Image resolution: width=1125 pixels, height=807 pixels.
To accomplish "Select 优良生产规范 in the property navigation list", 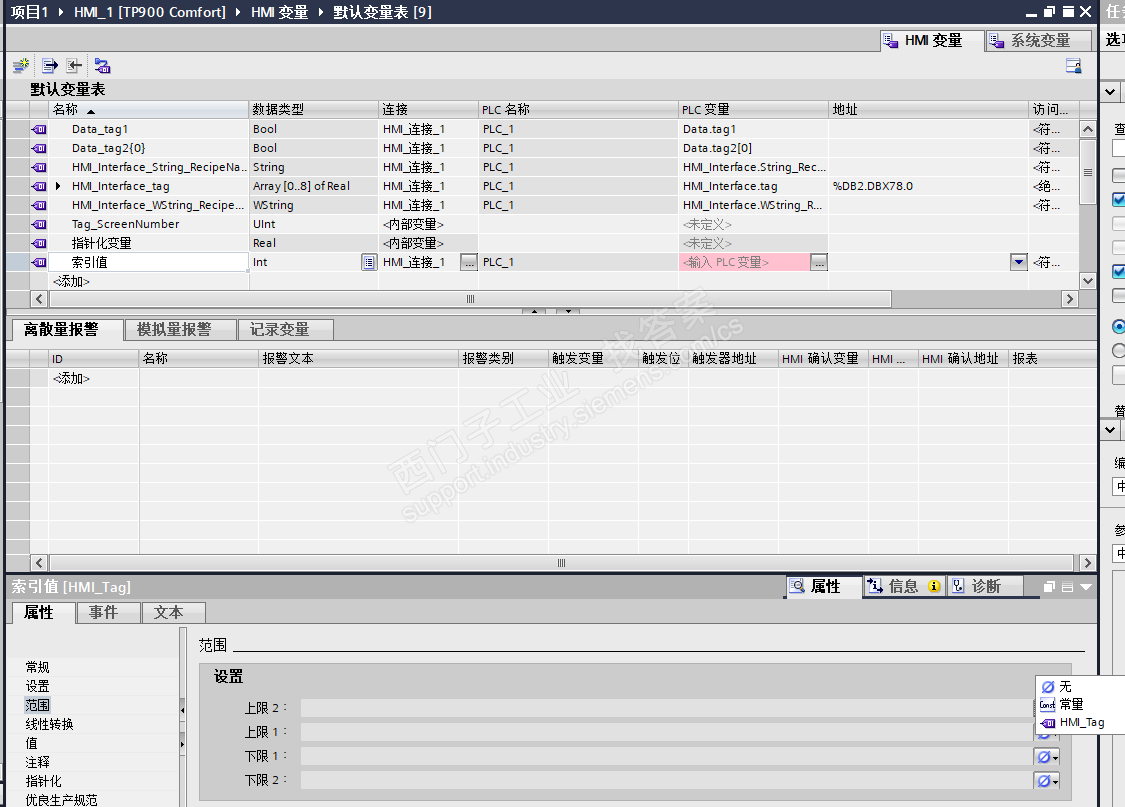I will [x=62, y=800].
